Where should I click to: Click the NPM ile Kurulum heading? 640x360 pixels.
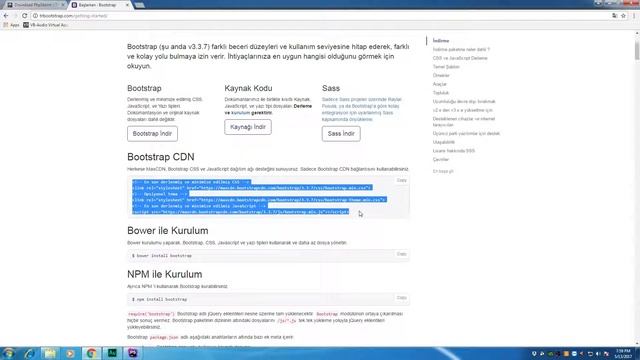(164, 274)
